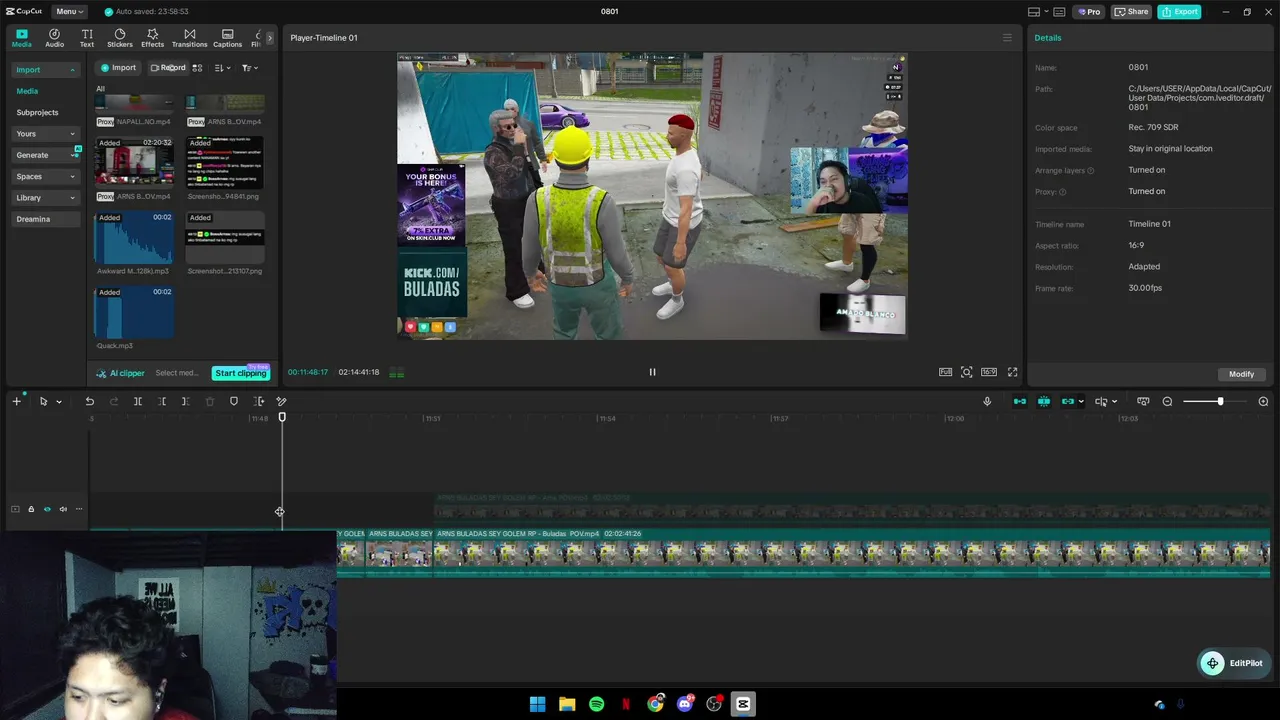Toggle clip linkage

coord(1067,401)
